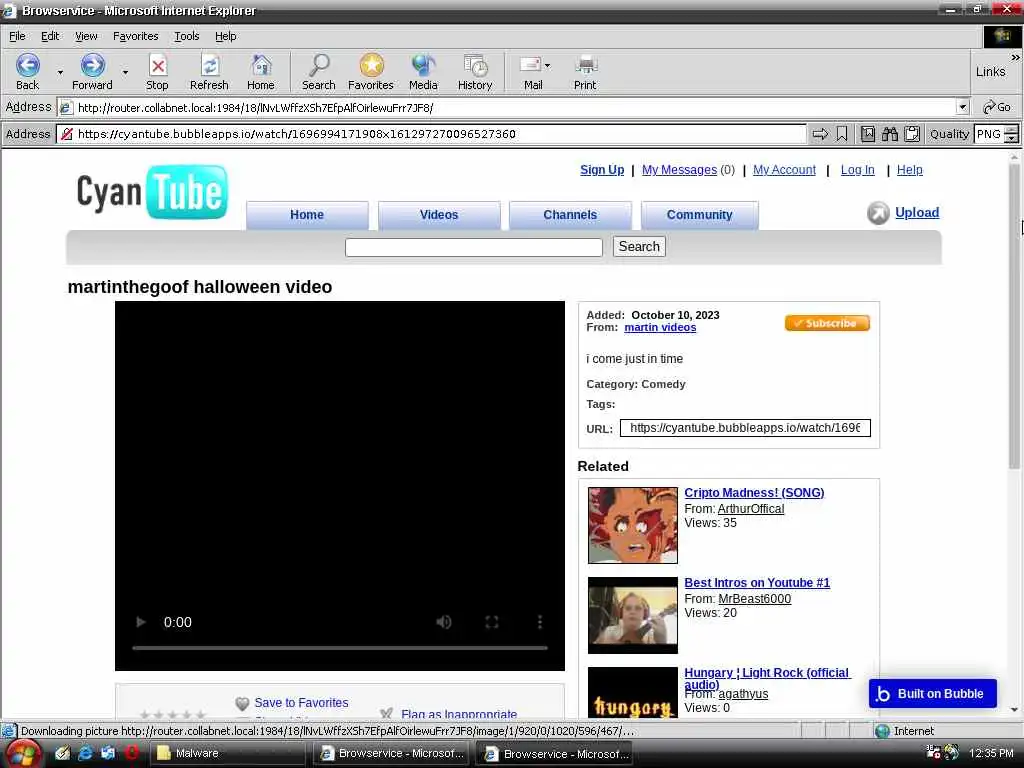Open the Search toolbar pane
The height and width of the screenshot is (768, 1024).
pos(319,72)
